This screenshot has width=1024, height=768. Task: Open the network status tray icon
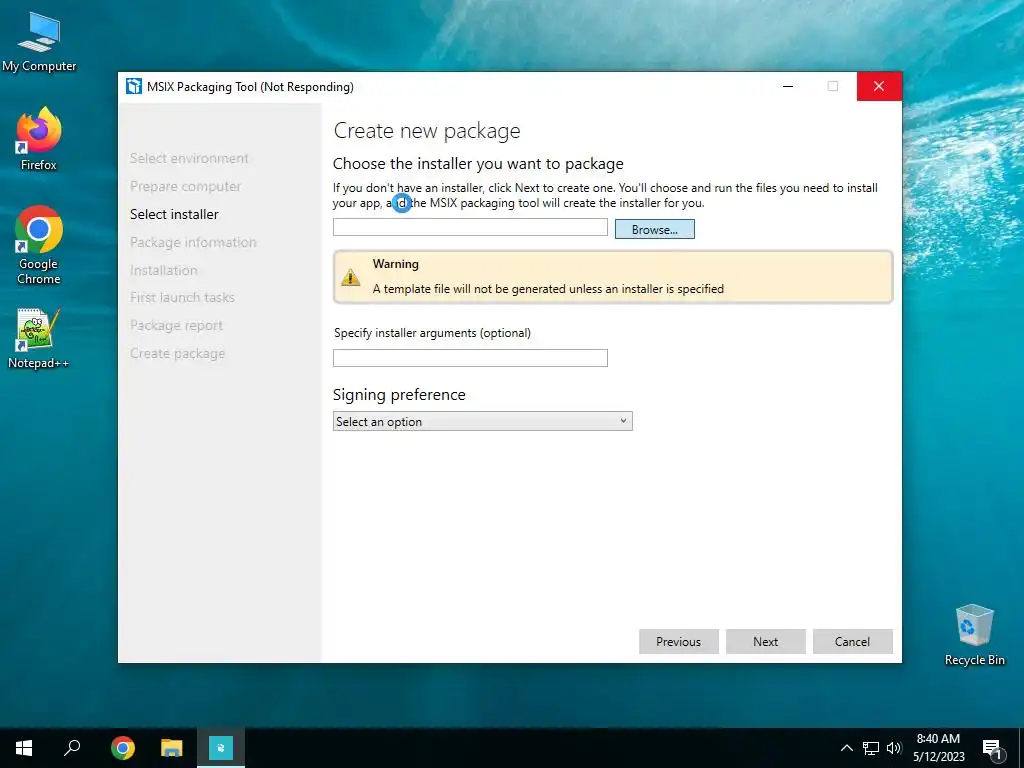click(871, 748)
